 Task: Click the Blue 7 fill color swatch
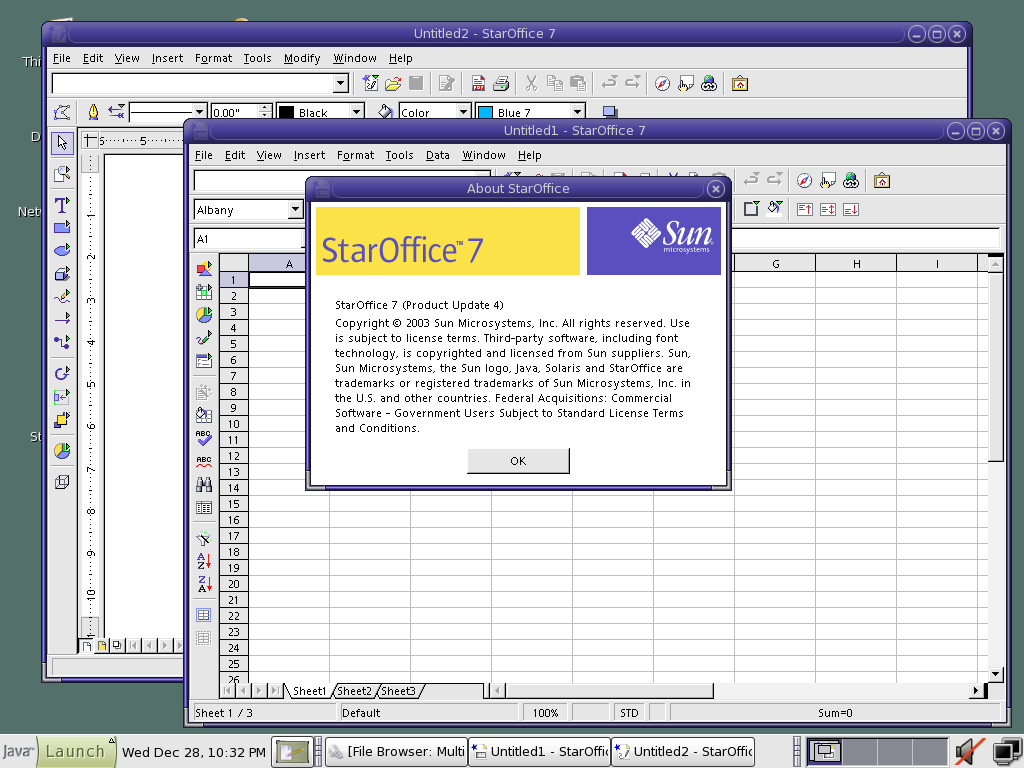pos(486,112)
